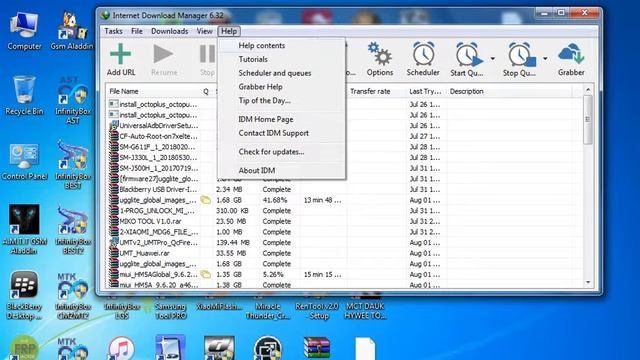The width and height of the screenshot is (640, 360).
Task: Open the Downloads menu
Action: point(169,31)
